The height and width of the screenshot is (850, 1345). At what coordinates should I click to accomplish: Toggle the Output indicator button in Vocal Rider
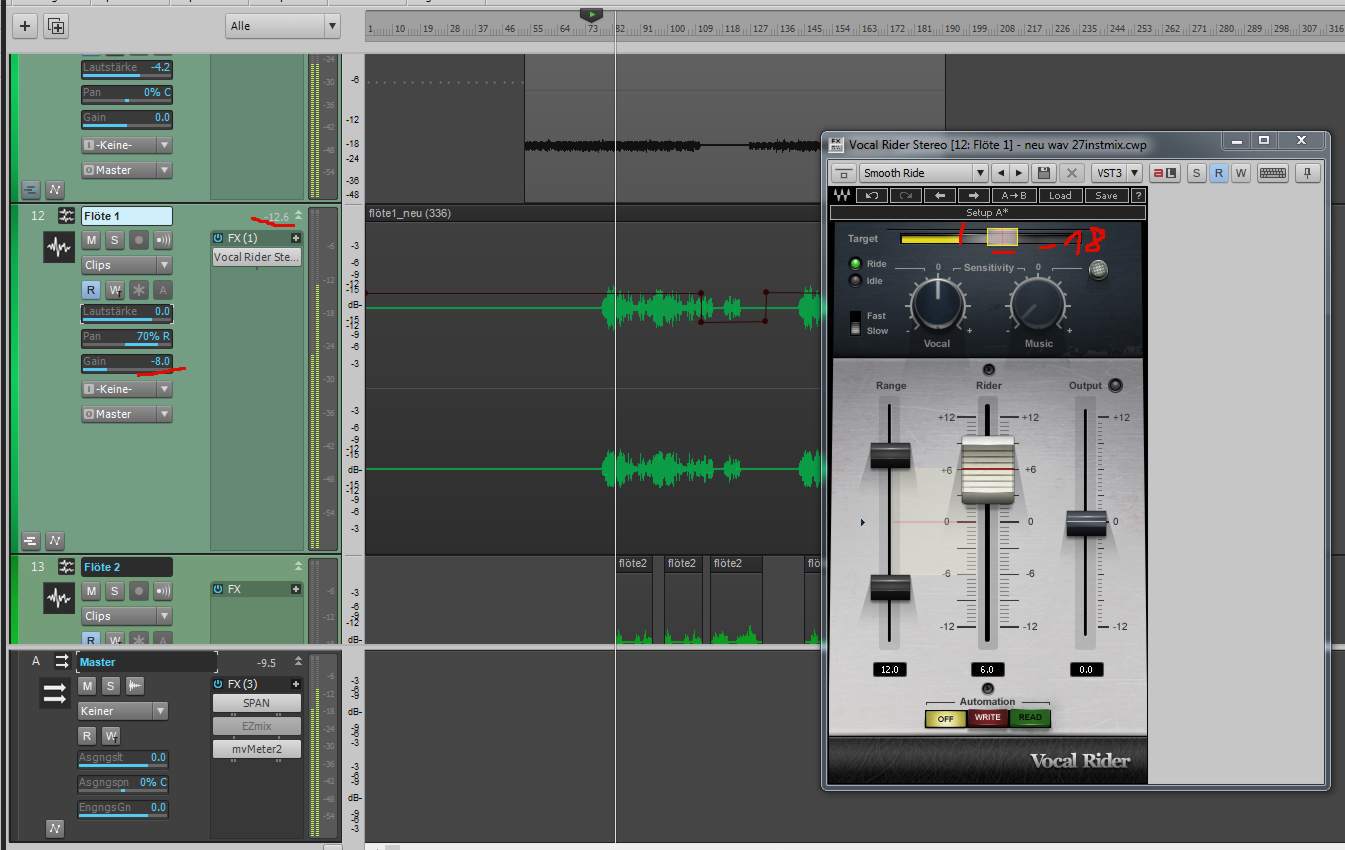click(1115, 385)
